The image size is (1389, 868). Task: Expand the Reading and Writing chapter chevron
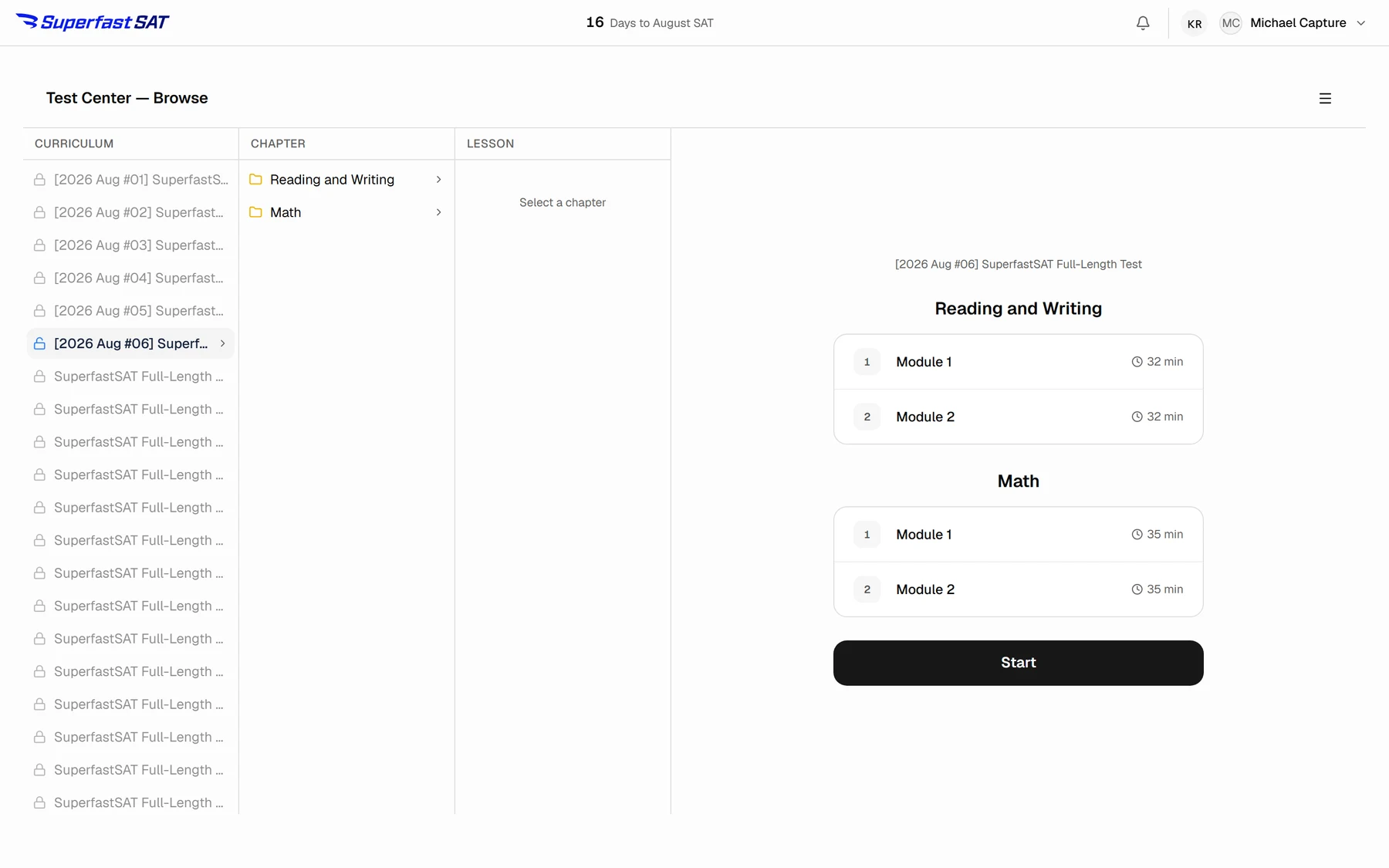438,180
